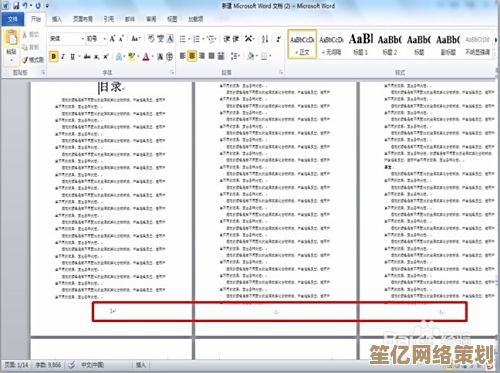Apply the 无间隔 No Spacing style
Viewport: 500px width, 373px height.
click(x=332, y=44)
